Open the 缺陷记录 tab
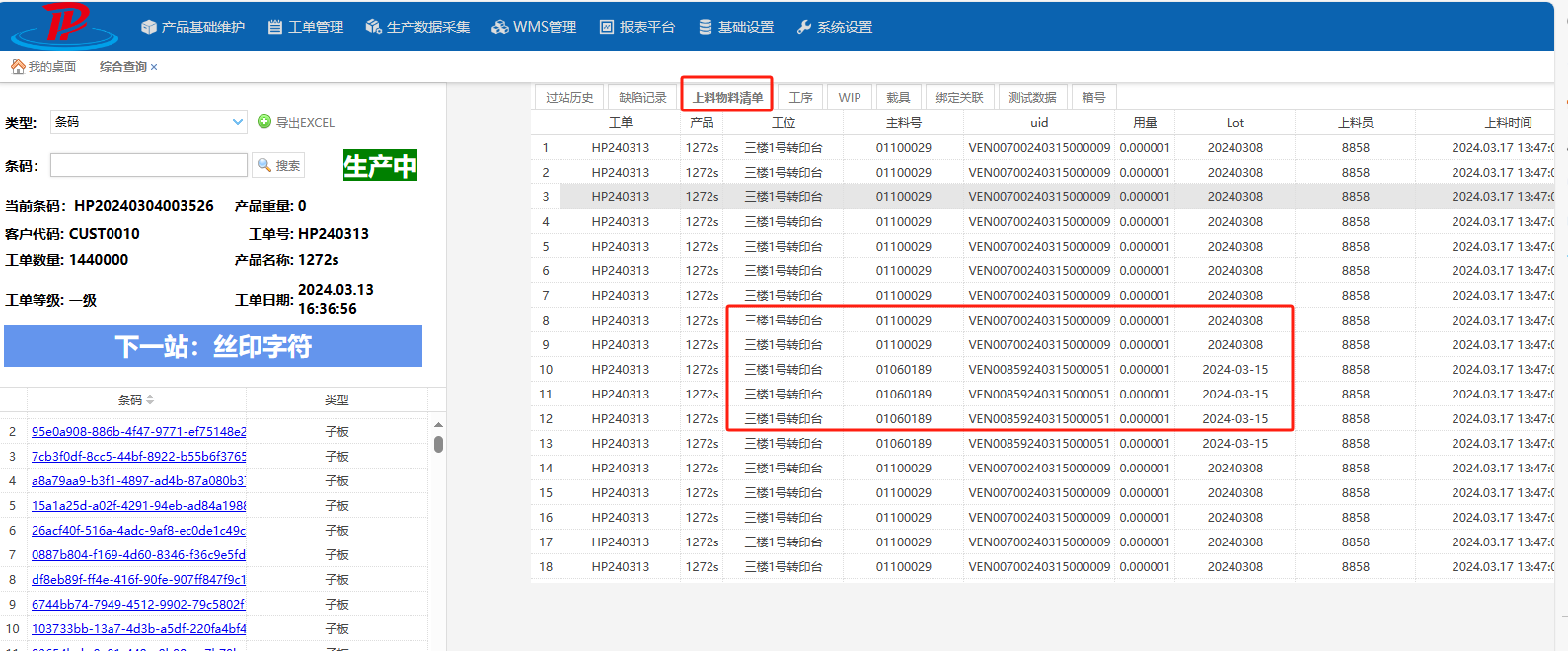This screenshot has width=1568, height=651. coord(642,97)
